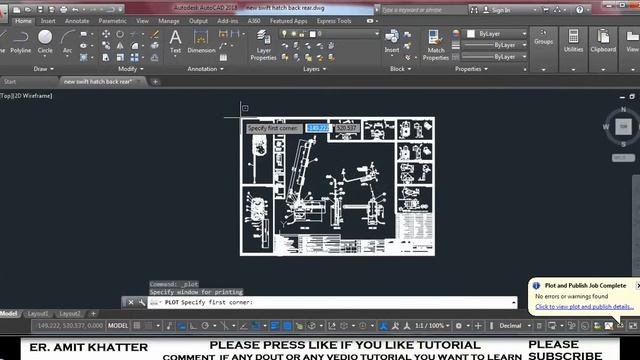This screenshot has height=360, width=640.
Task: Switch to the Layout1 tab
Action: 38,314
